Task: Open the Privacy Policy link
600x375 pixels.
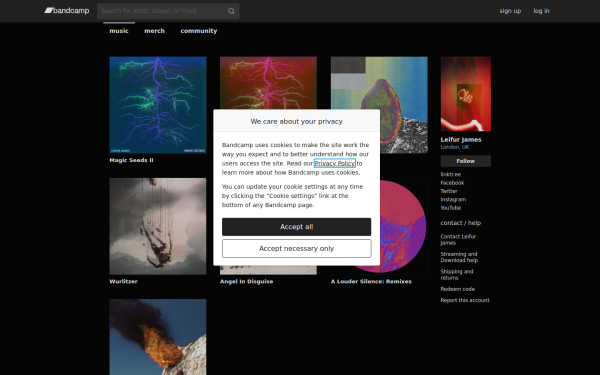Action: 335,163
